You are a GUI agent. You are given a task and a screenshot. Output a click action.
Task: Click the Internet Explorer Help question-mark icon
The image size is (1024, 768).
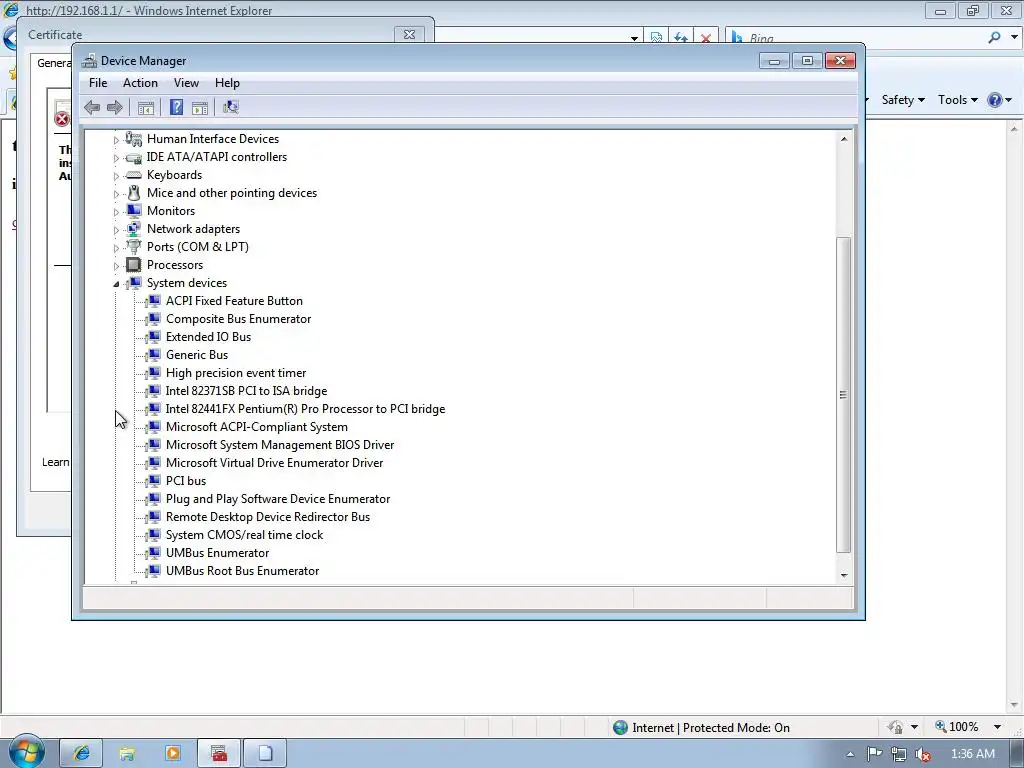[995, 100]
